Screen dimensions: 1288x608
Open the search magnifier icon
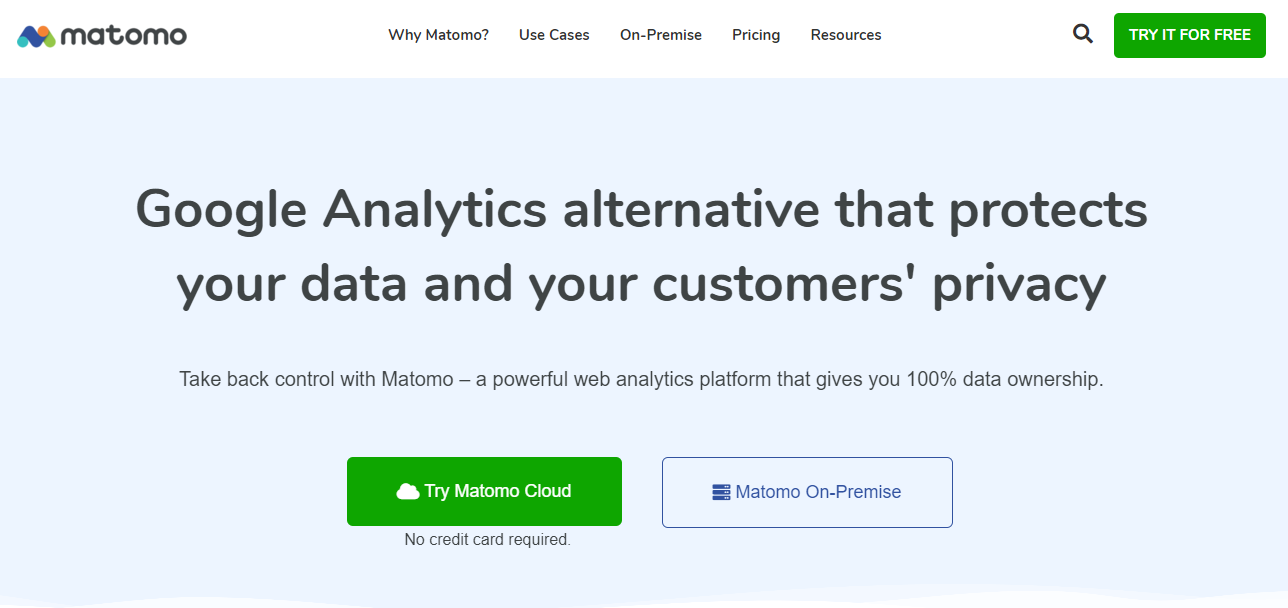pyautogui.click(x=1083, y=34)
